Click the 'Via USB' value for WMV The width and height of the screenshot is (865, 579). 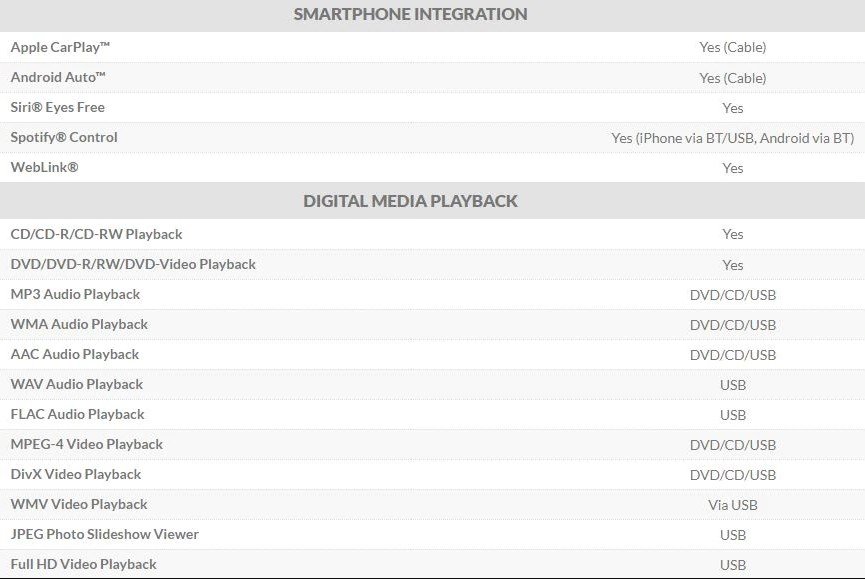click(x=733, y=505)
